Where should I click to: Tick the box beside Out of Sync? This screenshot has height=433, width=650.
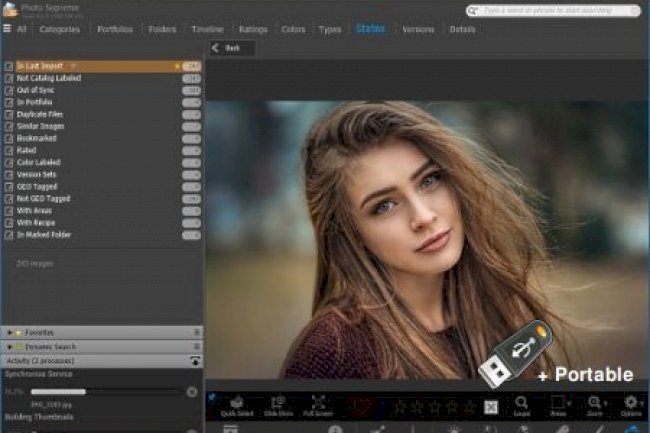[x=9, y=90]
